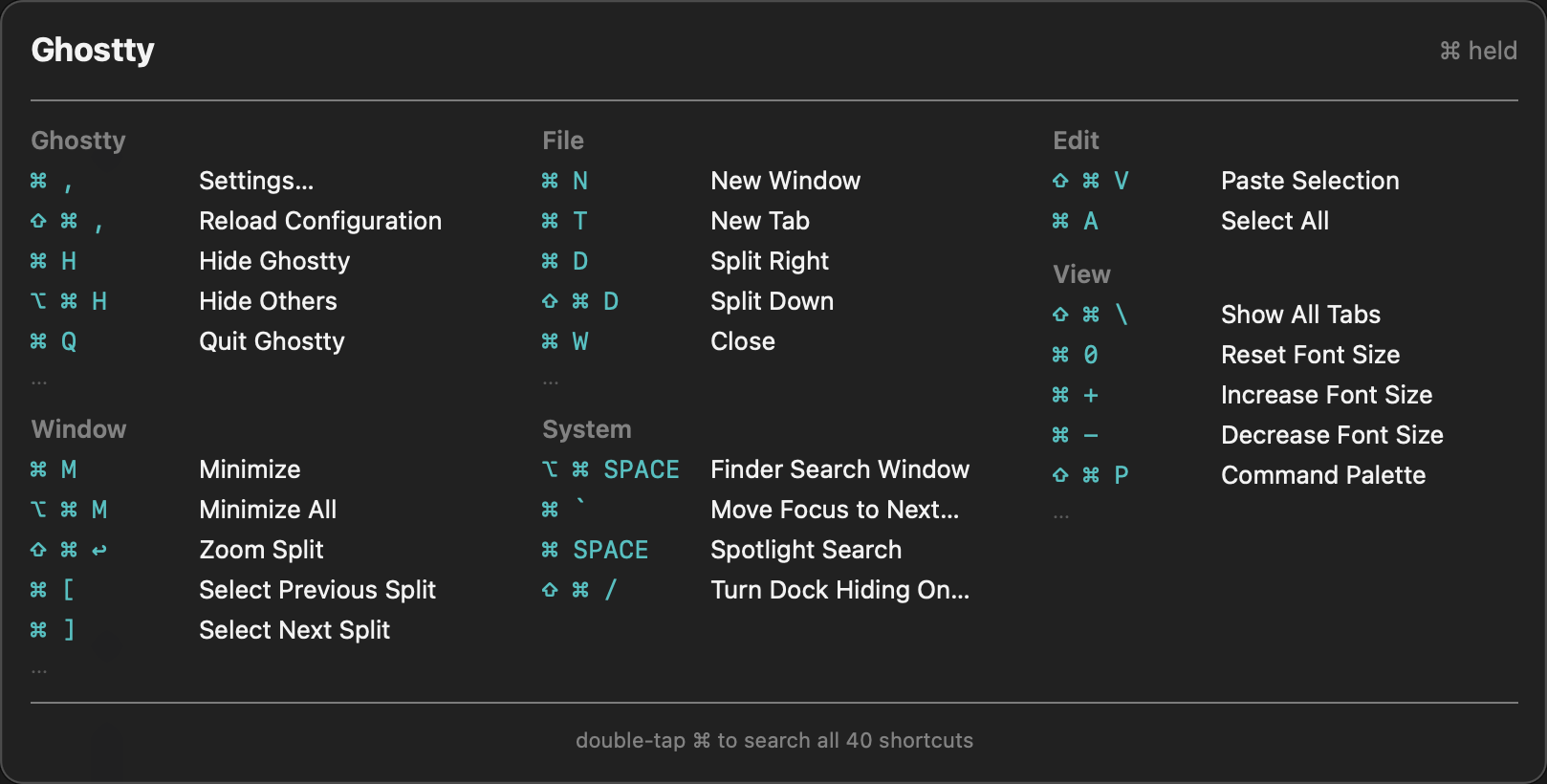Screen dimensions: 1547x784
Task: Click the 'Increase Font Size' label
Action: [1326, 395]
